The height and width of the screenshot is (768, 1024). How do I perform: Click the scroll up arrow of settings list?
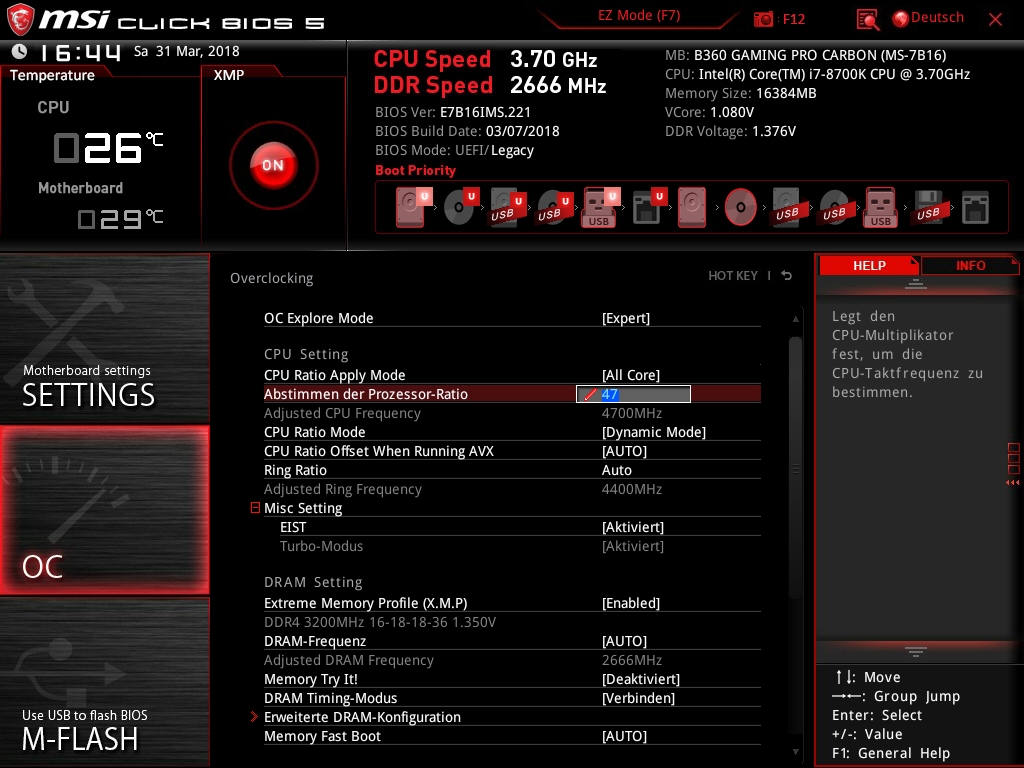tap(795, 319)
